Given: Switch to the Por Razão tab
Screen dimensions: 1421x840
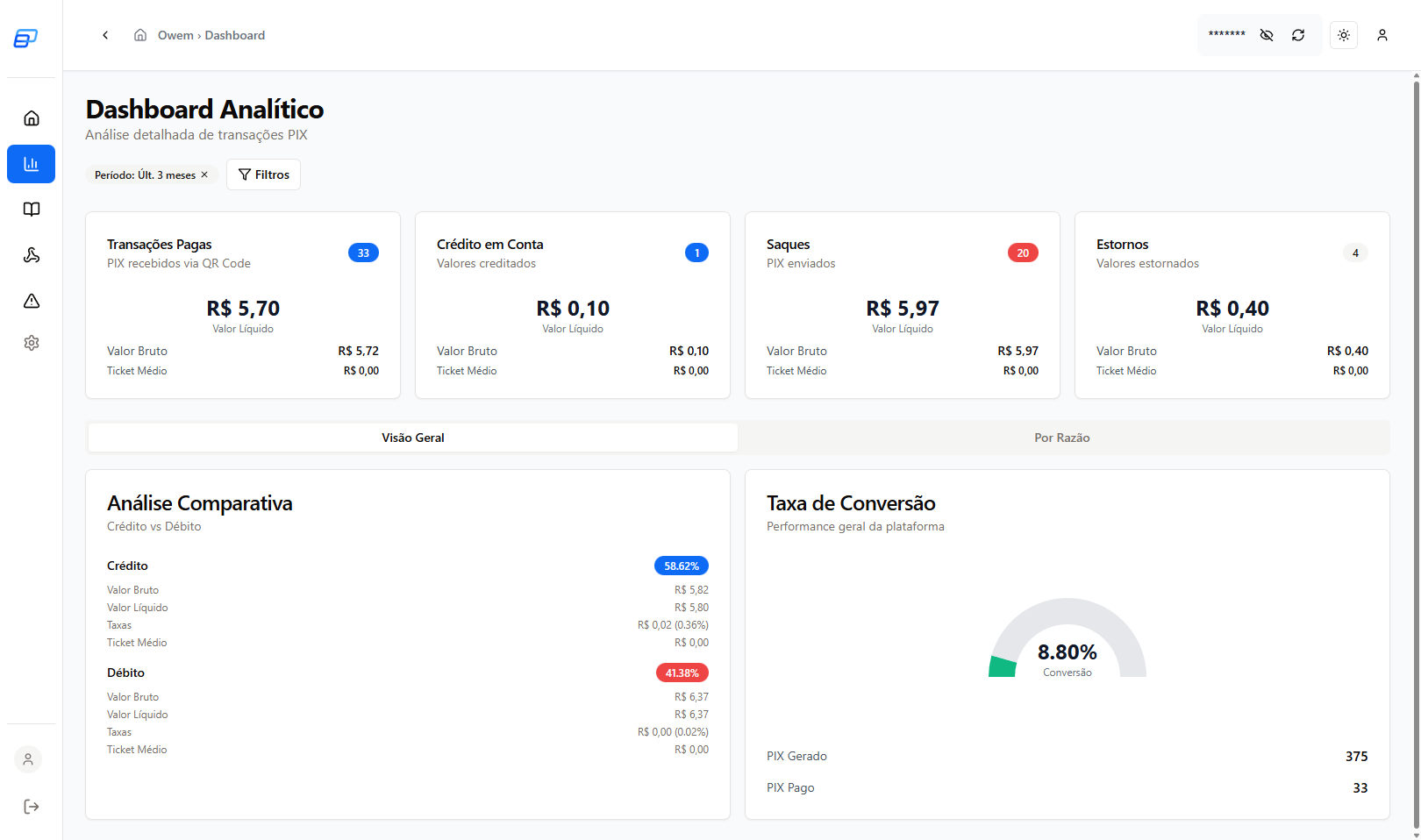Looking at the screenshot, I should pyautogui.click(x=1062, y=438).
